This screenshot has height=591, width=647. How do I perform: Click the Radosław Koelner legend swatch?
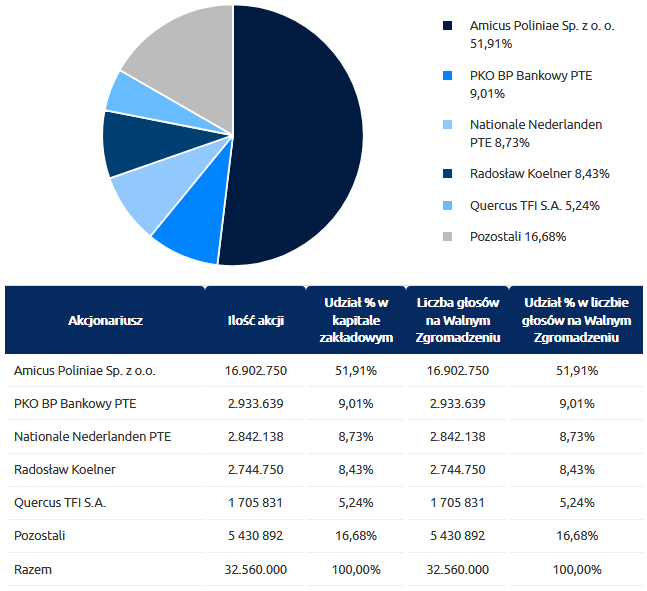(x=447, y=174)
